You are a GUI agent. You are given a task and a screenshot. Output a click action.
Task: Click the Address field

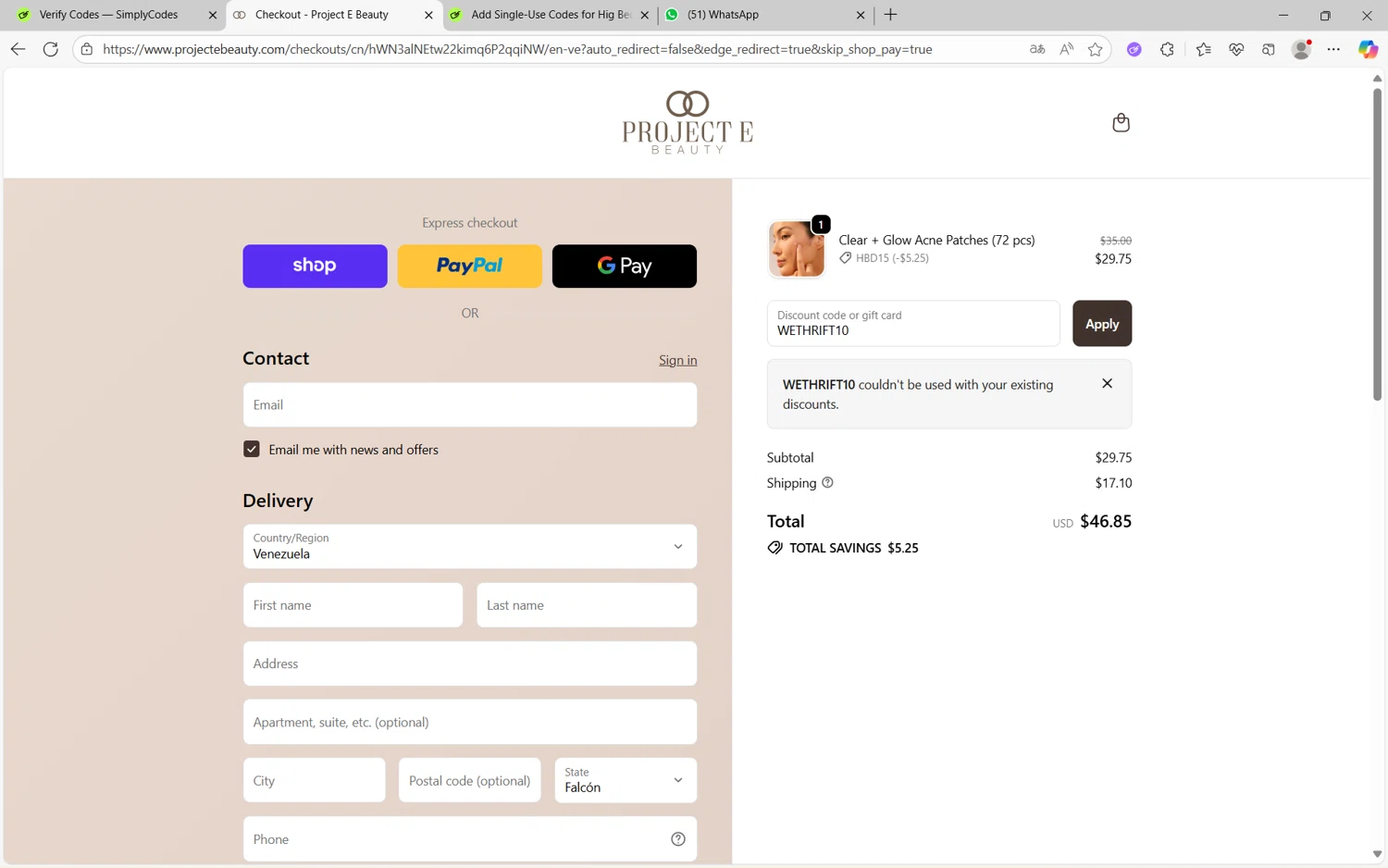(470, 663)
